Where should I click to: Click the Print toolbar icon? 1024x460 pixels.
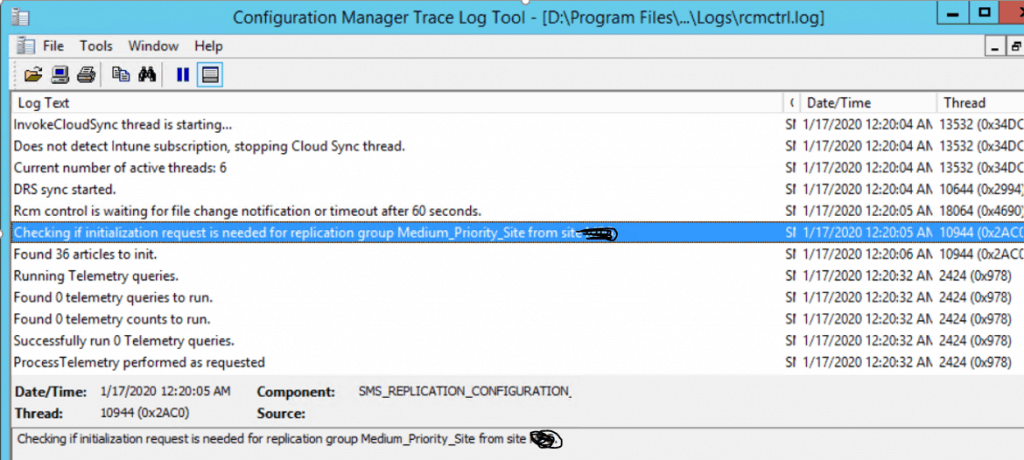point(86,74)
